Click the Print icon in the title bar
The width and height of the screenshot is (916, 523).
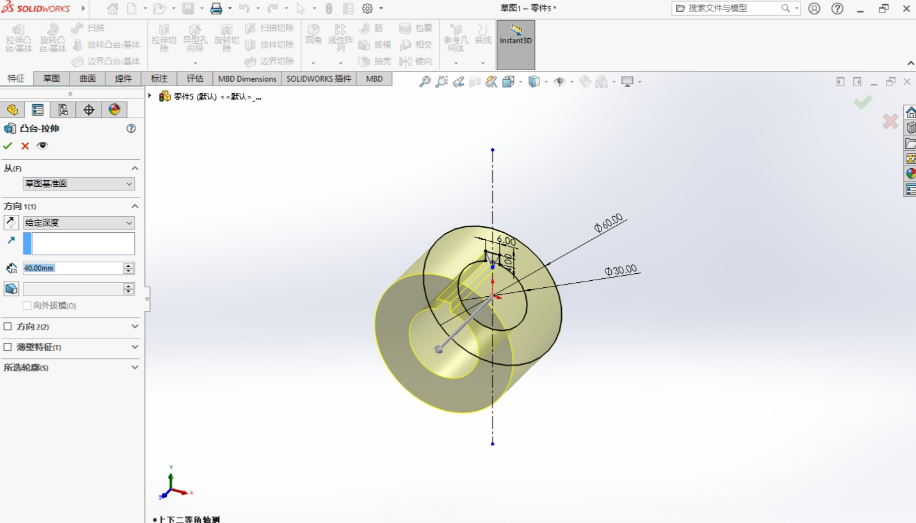[x=216, y=8]
